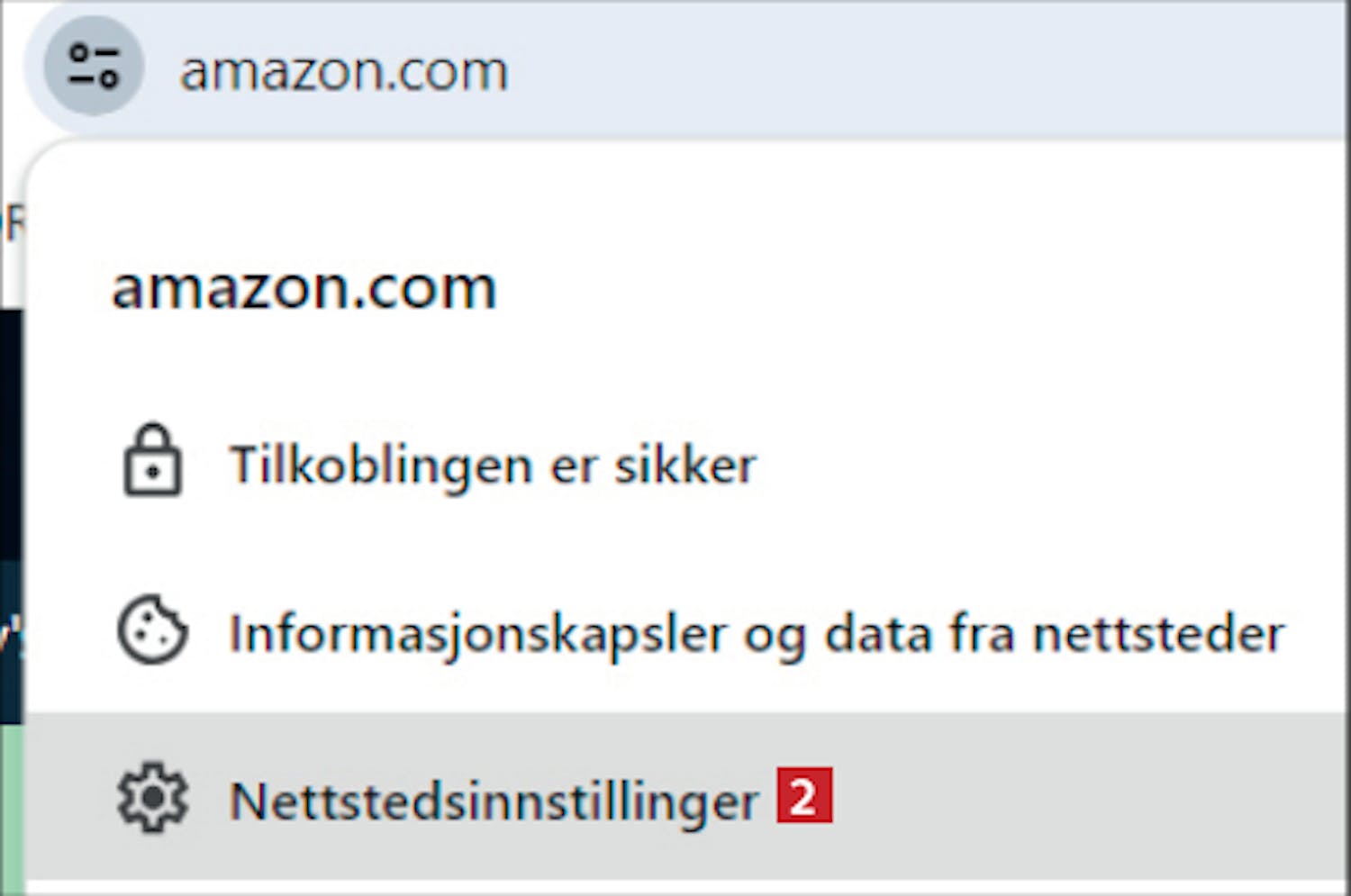
Task: Click the amazon.com URL in address bar
Action: [344, 71]
